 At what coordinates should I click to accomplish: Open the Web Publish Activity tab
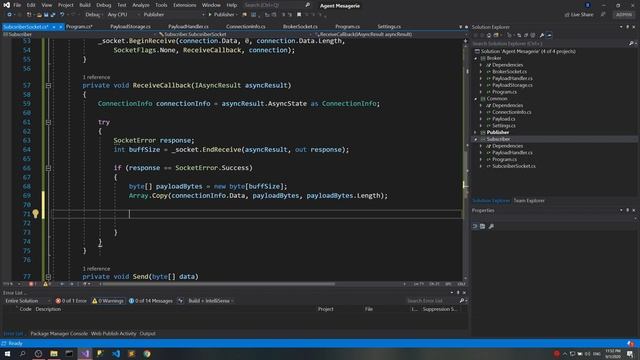(x=113, y=333)
